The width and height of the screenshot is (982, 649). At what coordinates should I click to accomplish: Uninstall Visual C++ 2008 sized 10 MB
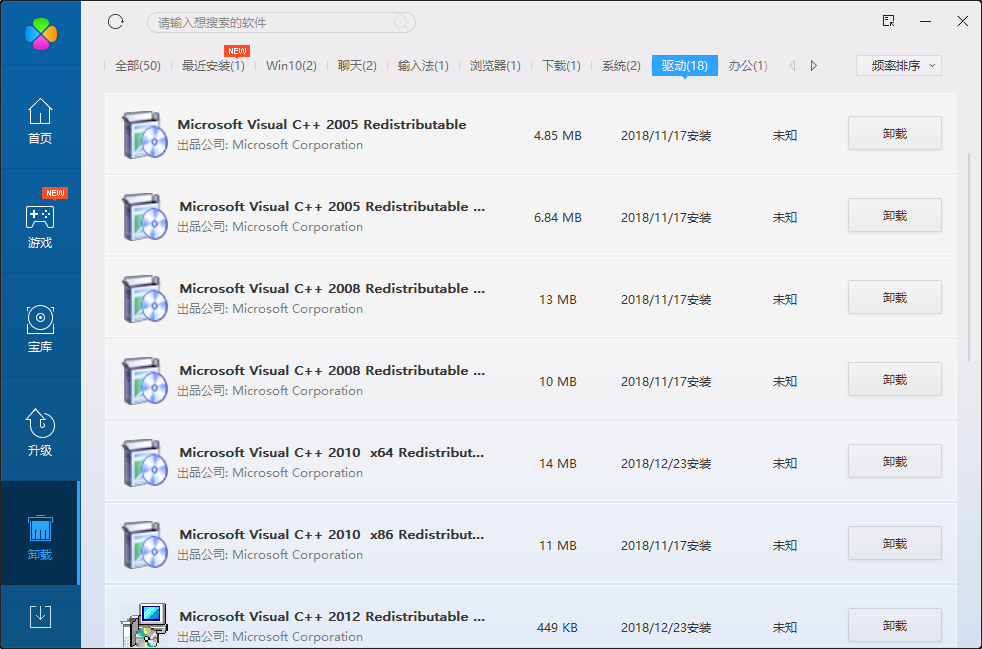pyautogui.click(x=894, y=380)
